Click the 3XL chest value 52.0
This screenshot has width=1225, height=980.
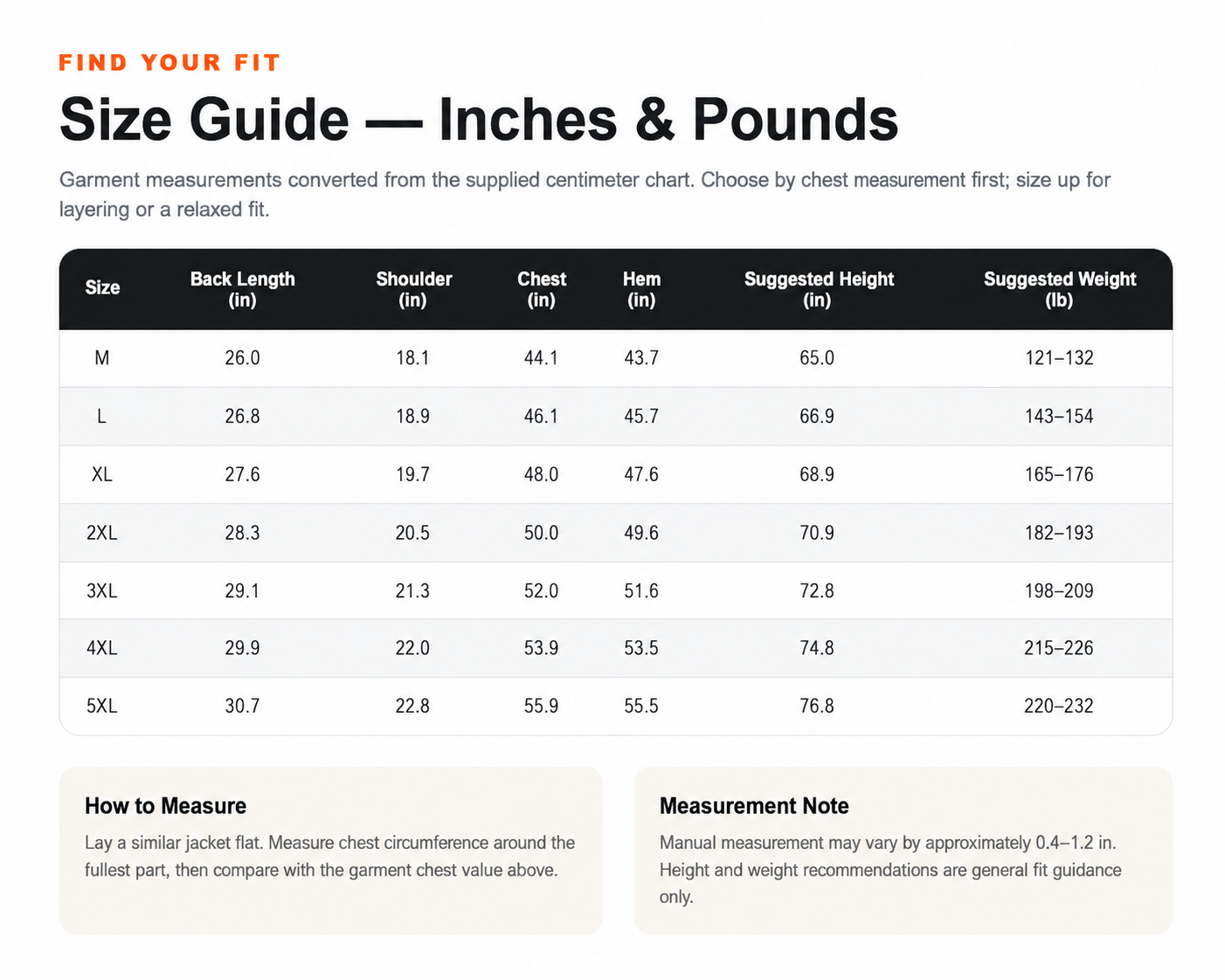click(x=542, y=591)
